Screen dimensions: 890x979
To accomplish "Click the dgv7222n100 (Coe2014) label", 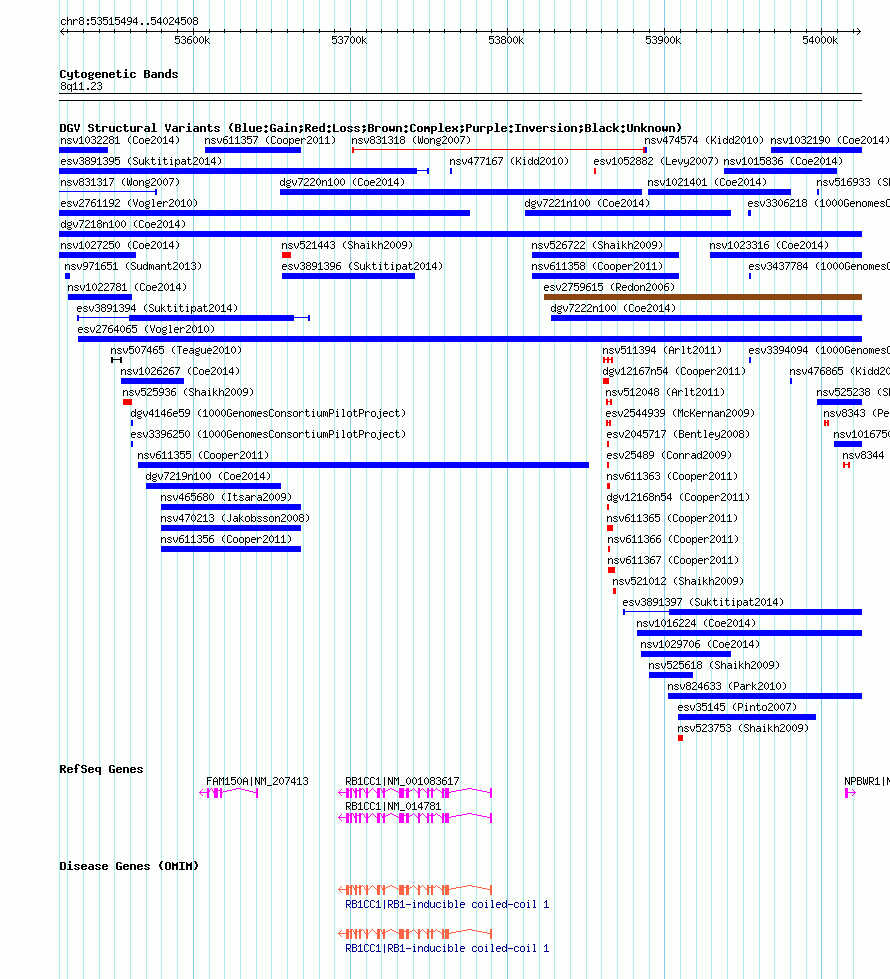I will 613,308.
